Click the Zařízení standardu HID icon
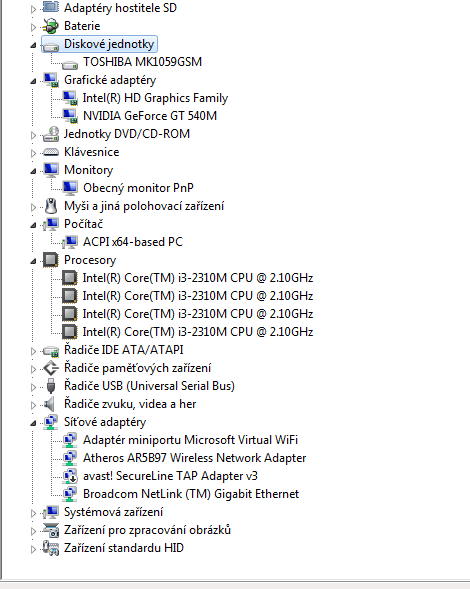470x589 pixels. pyautogui.click(x=51, y=548)
